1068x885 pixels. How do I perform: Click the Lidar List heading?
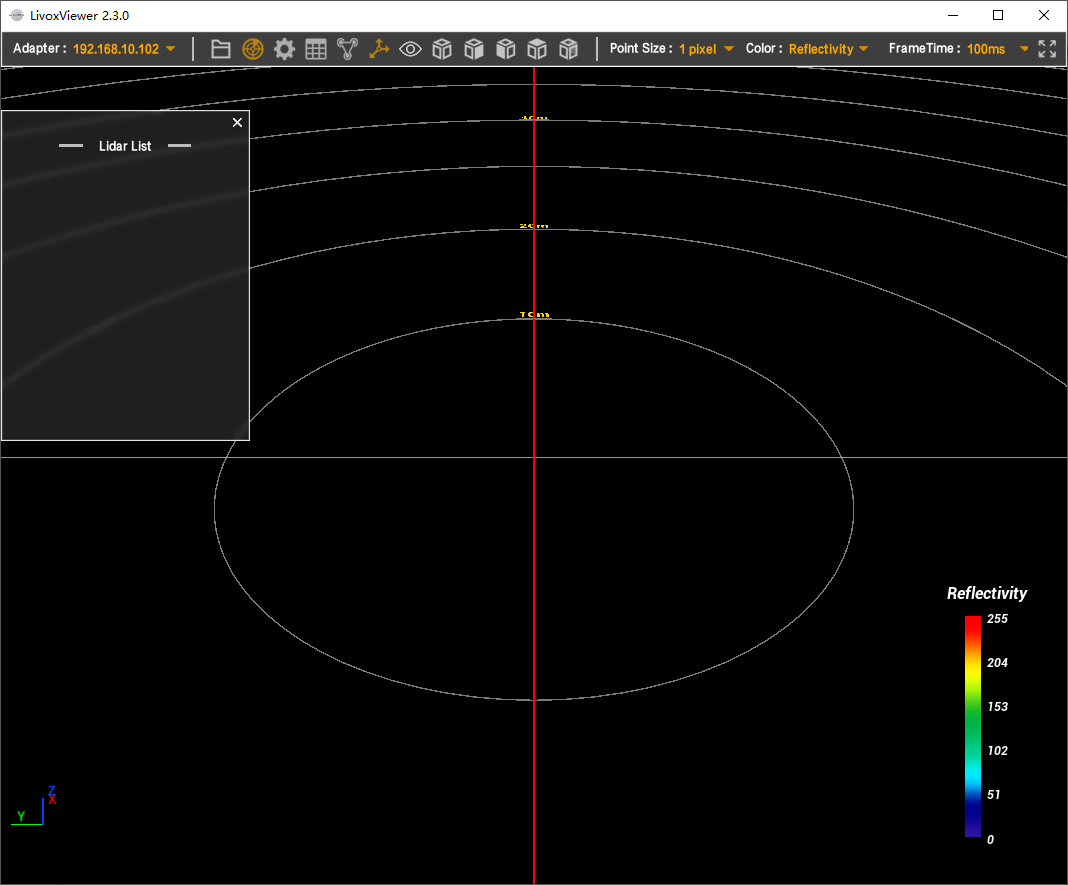[125, 146]
